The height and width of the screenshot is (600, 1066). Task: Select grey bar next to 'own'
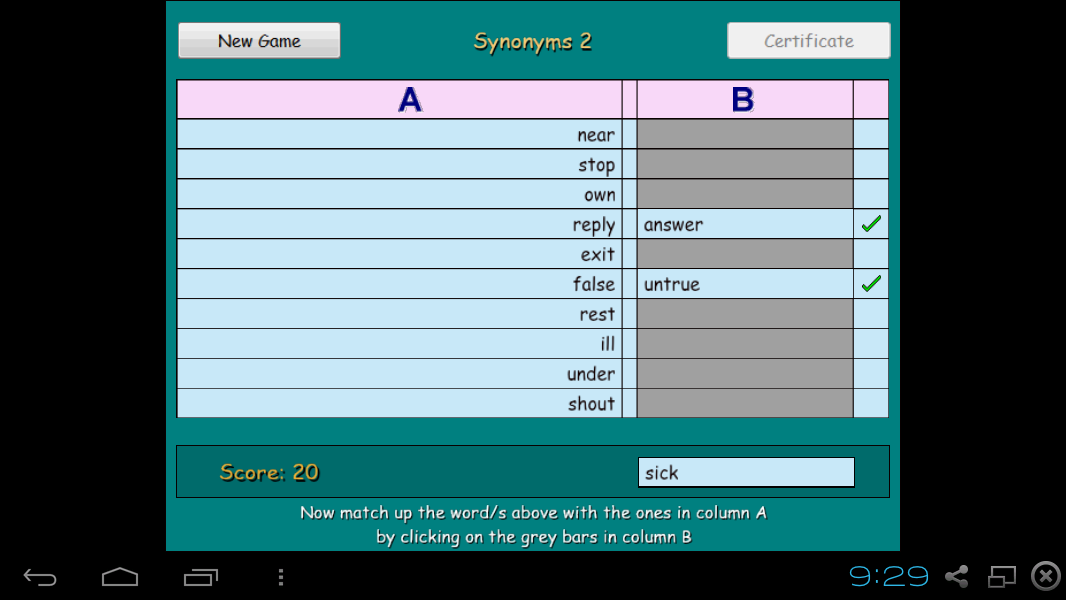745,194
